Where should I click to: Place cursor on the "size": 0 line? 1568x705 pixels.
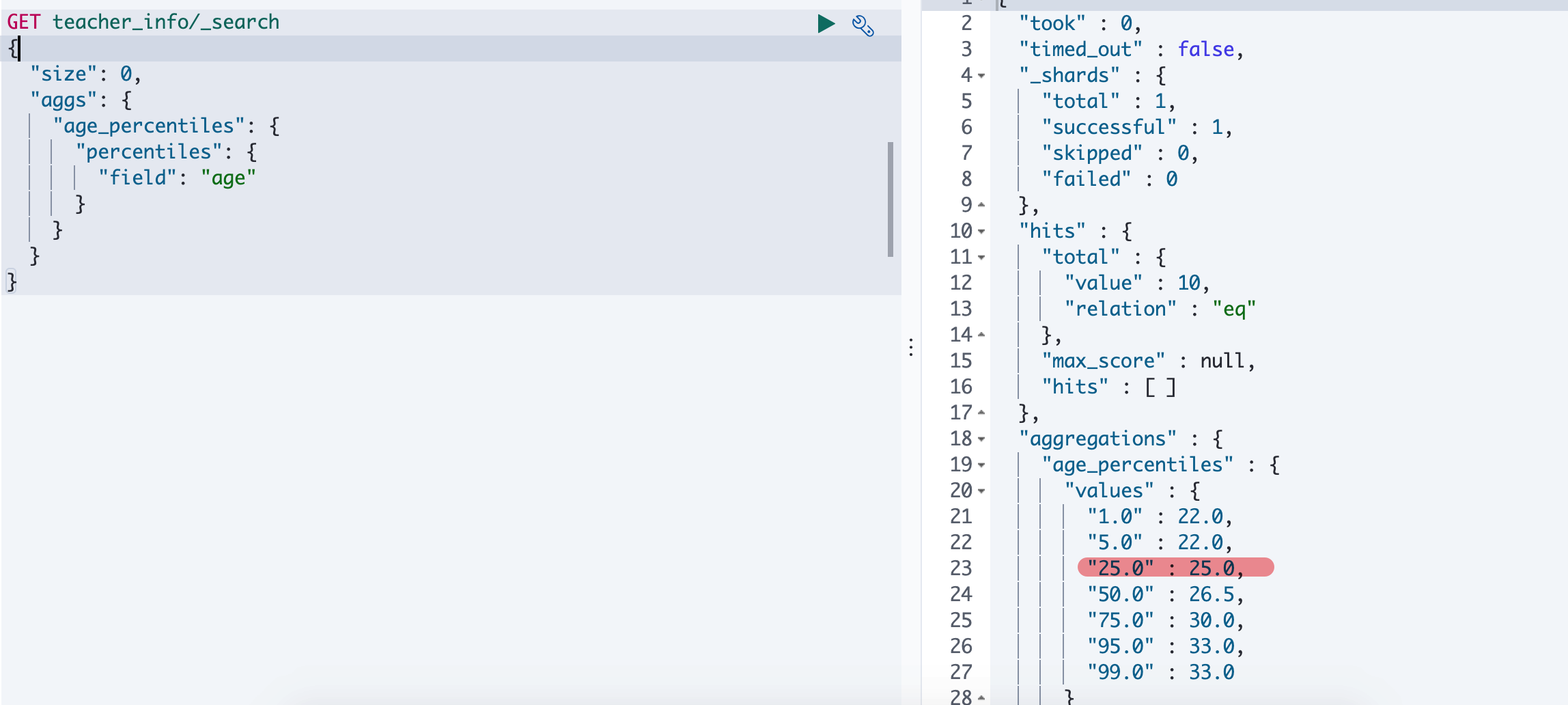(85, 74)
